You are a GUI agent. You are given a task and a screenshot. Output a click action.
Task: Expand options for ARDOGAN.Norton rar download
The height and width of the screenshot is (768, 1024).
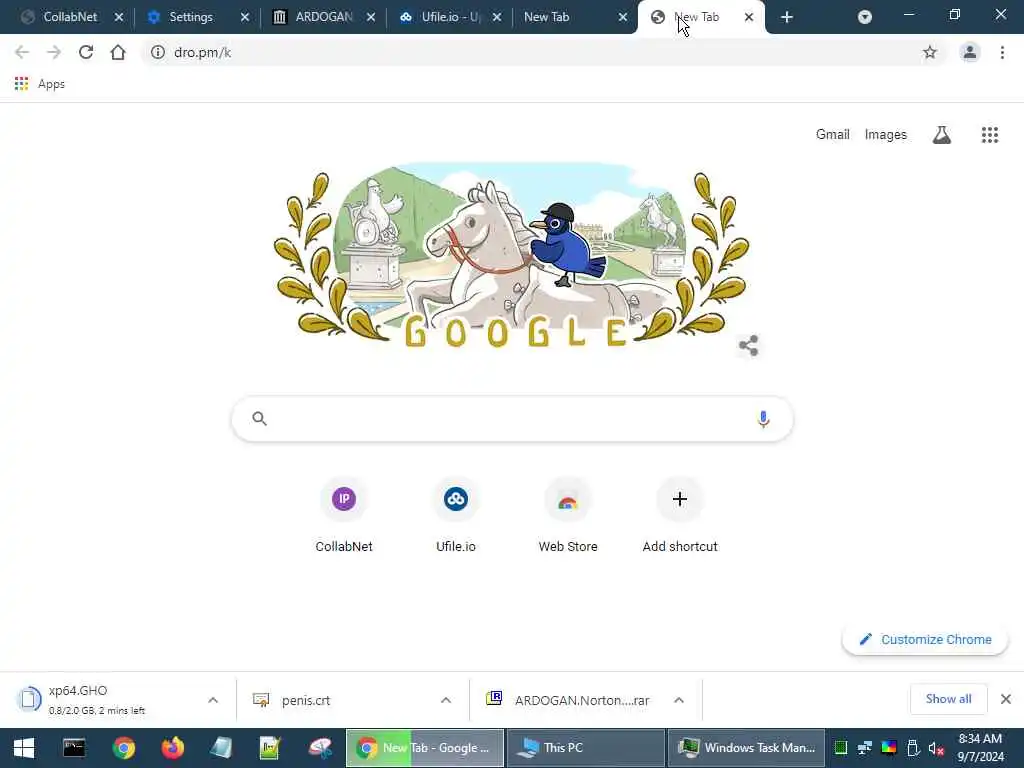[x=679, y=700]
